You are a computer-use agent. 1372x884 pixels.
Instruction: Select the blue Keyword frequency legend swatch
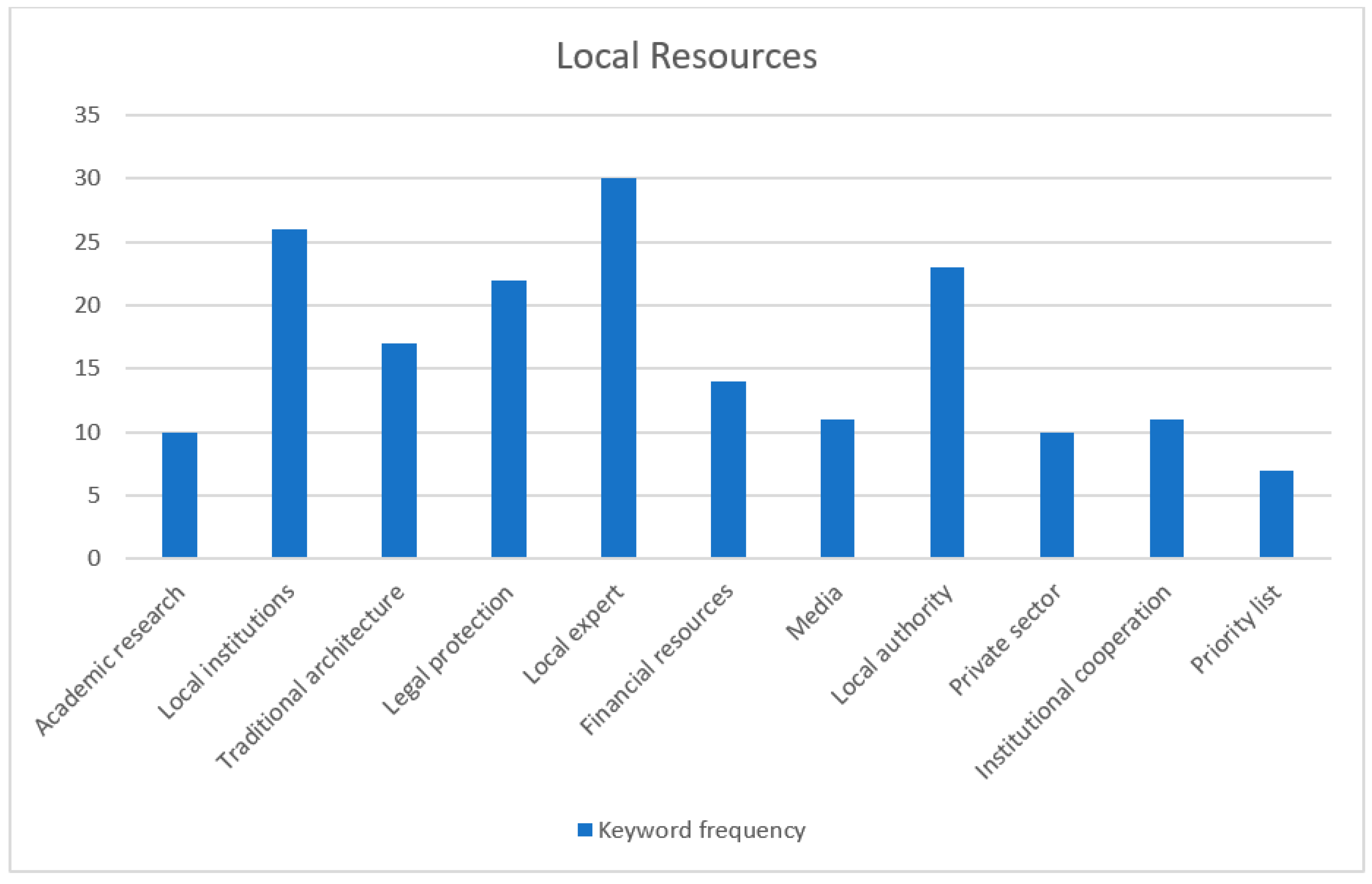pyautogui.click(x=585, y=830)
